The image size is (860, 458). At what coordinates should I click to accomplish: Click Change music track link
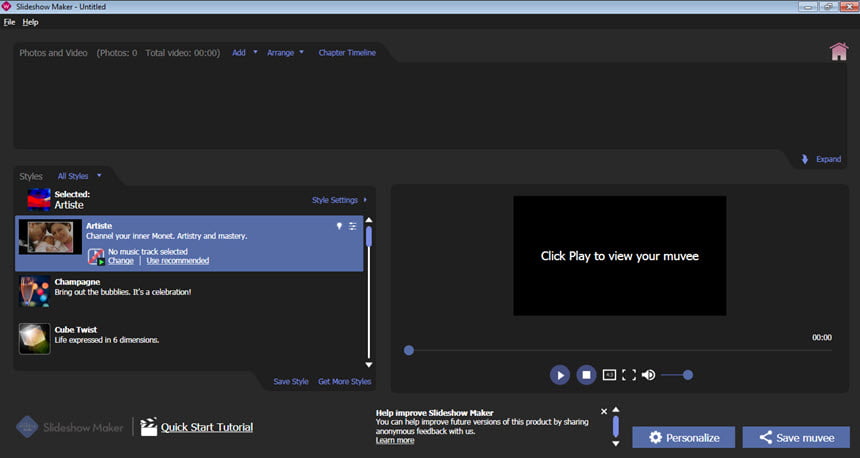(121, 261)
